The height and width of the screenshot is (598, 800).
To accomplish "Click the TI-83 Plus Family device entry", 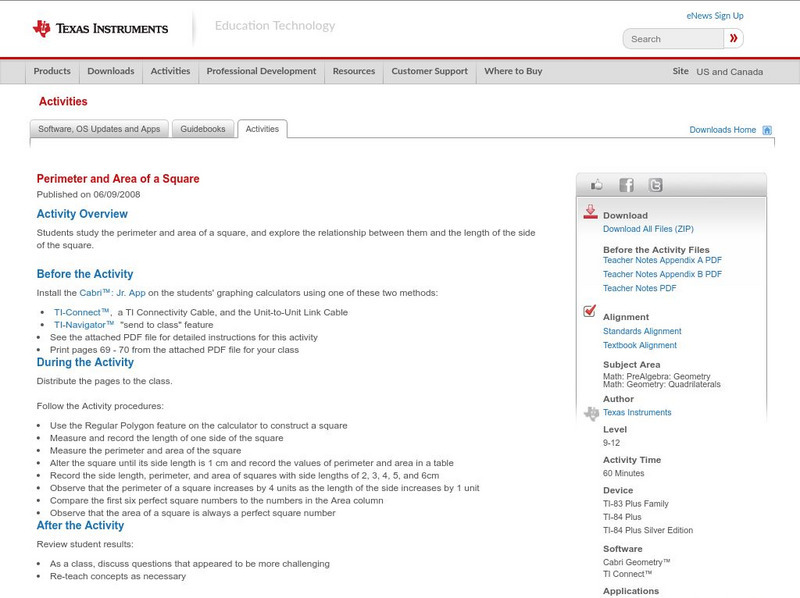I will [636, 504].
